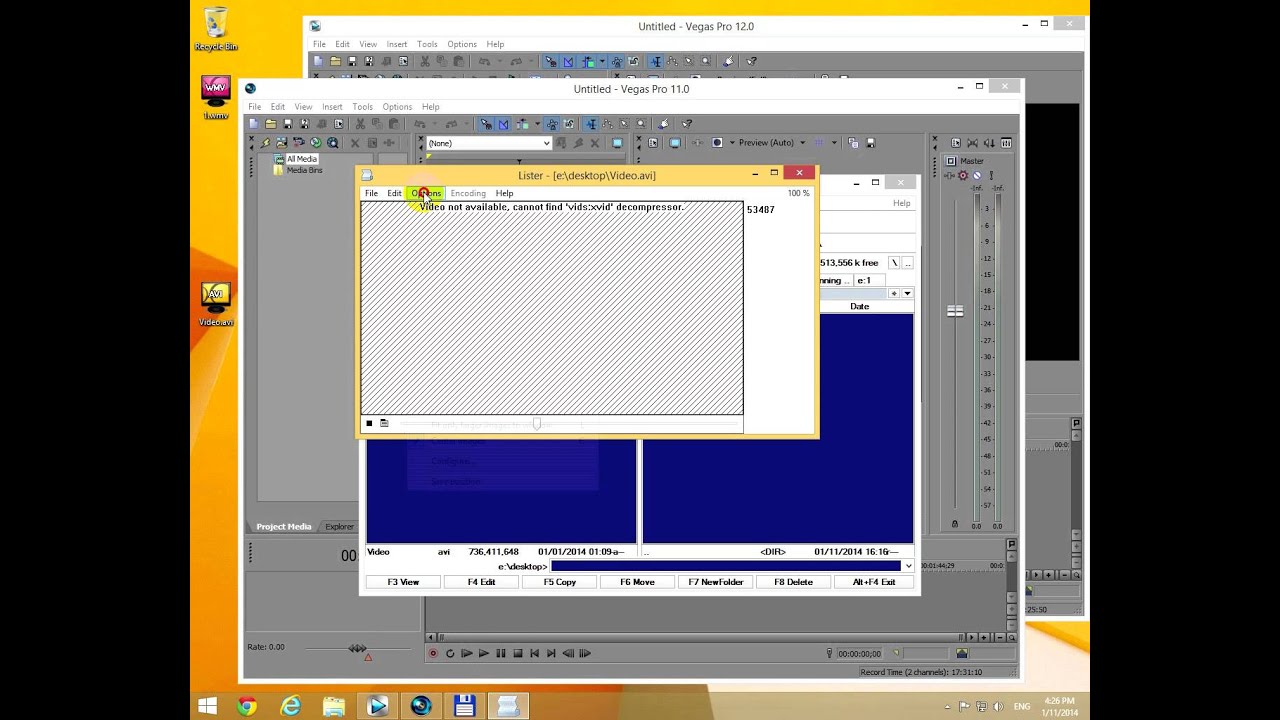
Task: Select Normal Edit tool in Vegas Pro 11.0
Action: (592, 124)
